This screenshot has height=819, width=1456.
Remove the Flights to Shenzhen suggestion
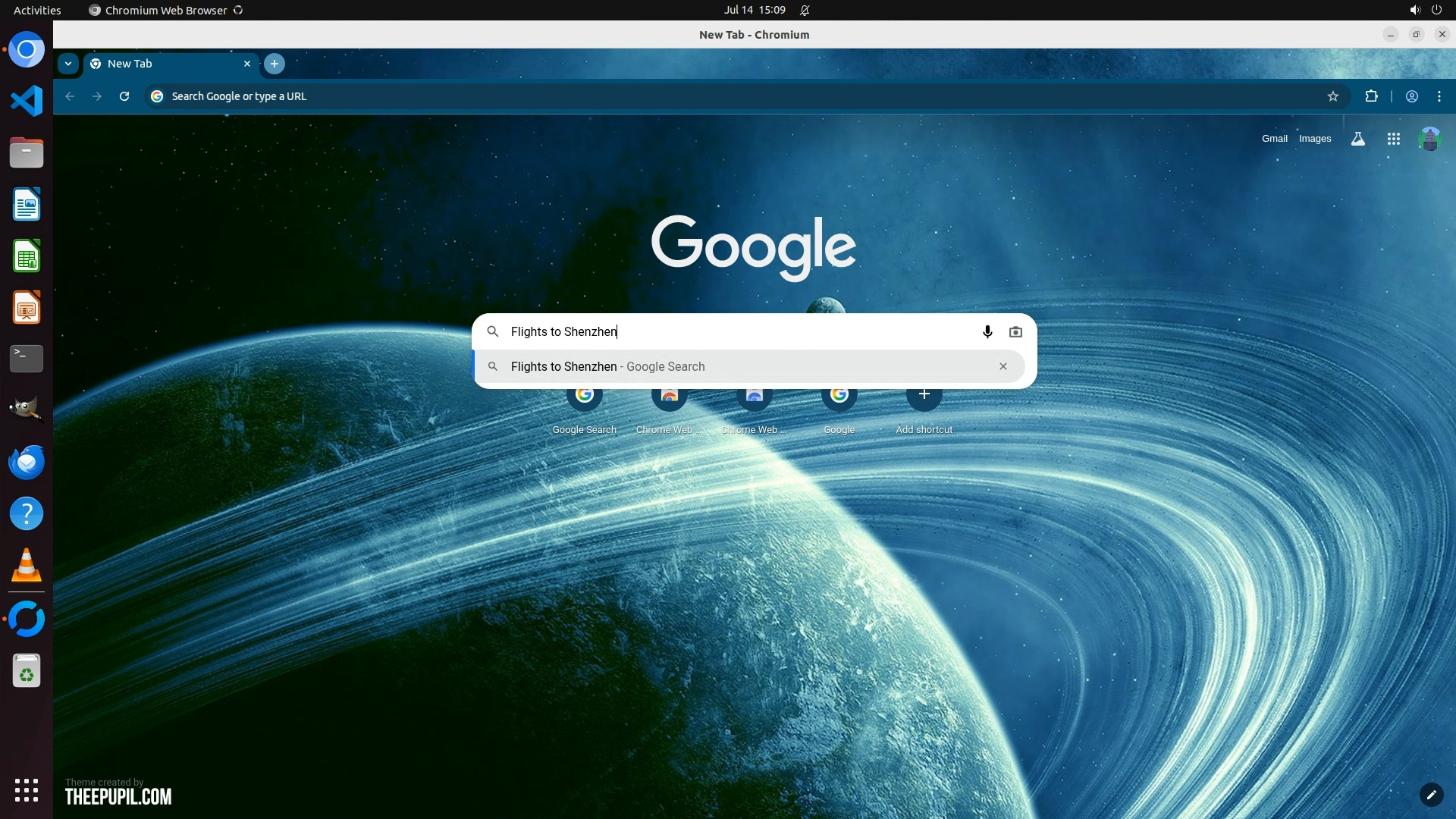[x=1003, y=366]
